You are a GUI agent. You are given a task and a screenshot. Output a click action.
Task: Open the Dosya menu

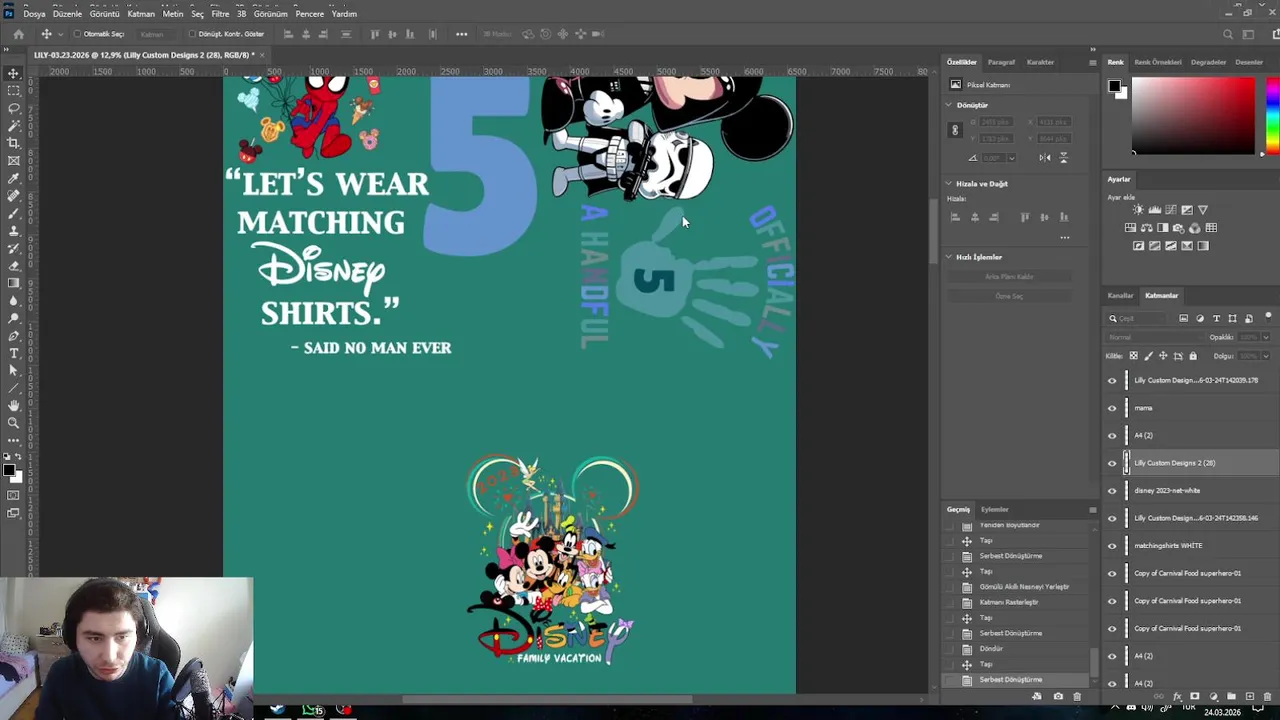pos(34,14)
